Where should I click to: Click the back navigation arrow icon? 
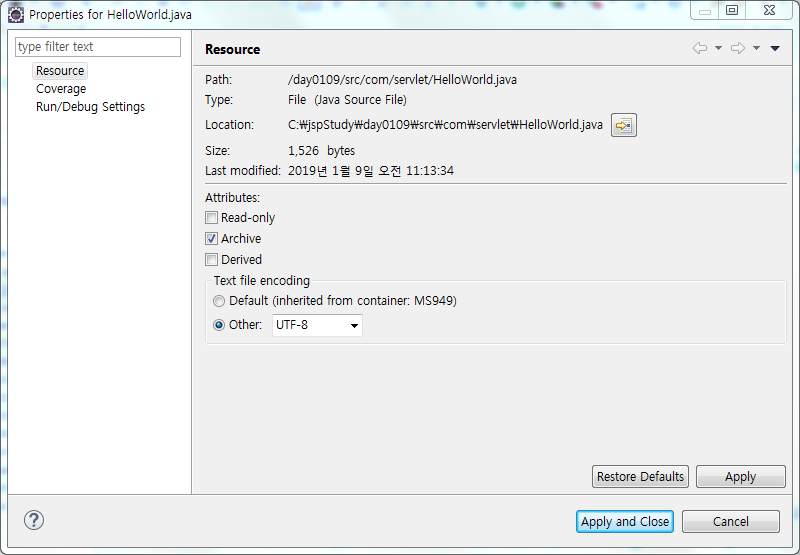pos(699,48)
